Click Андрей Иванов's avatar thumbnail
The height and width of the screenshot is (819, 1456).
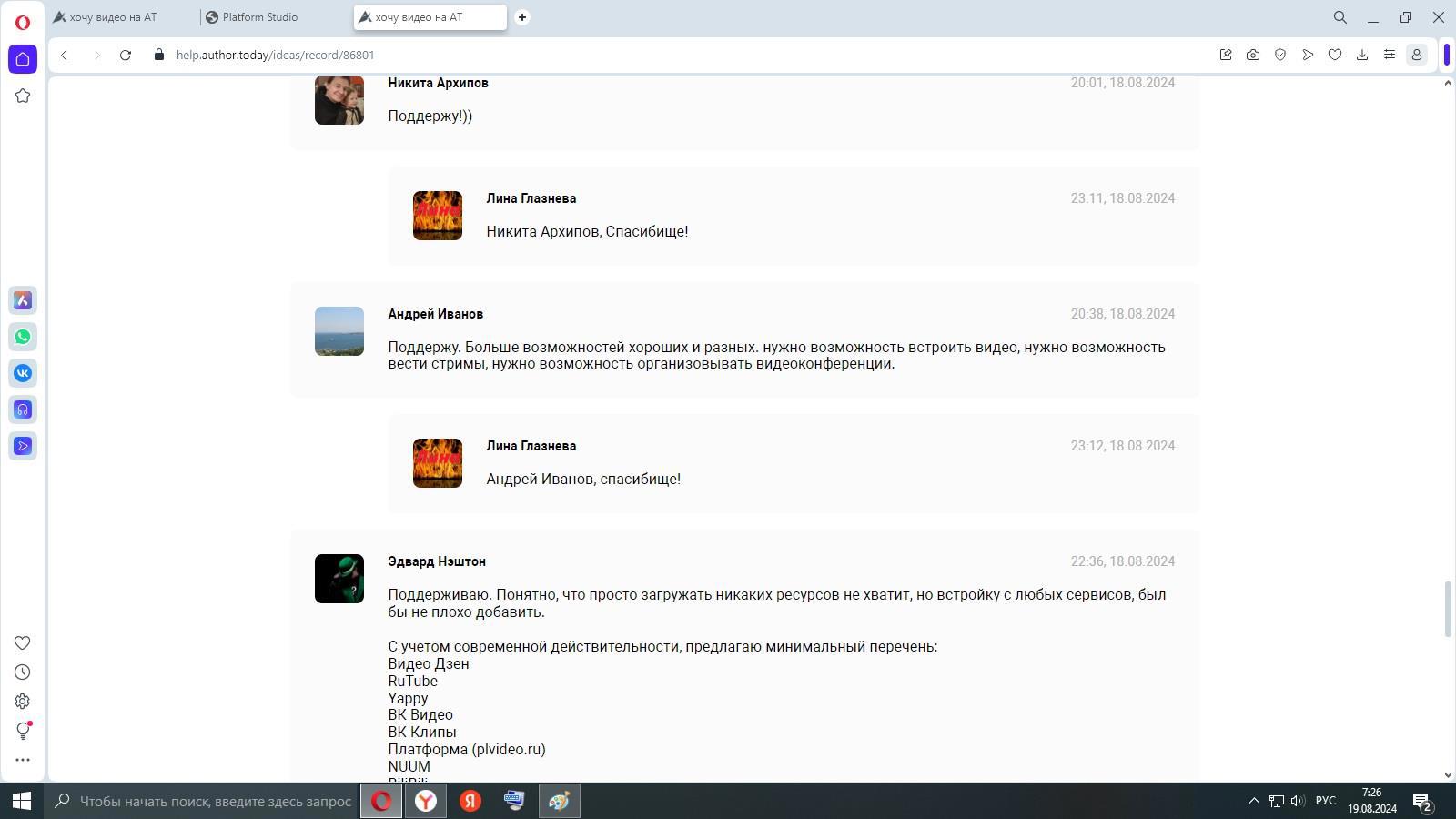(x=339, y=331)
